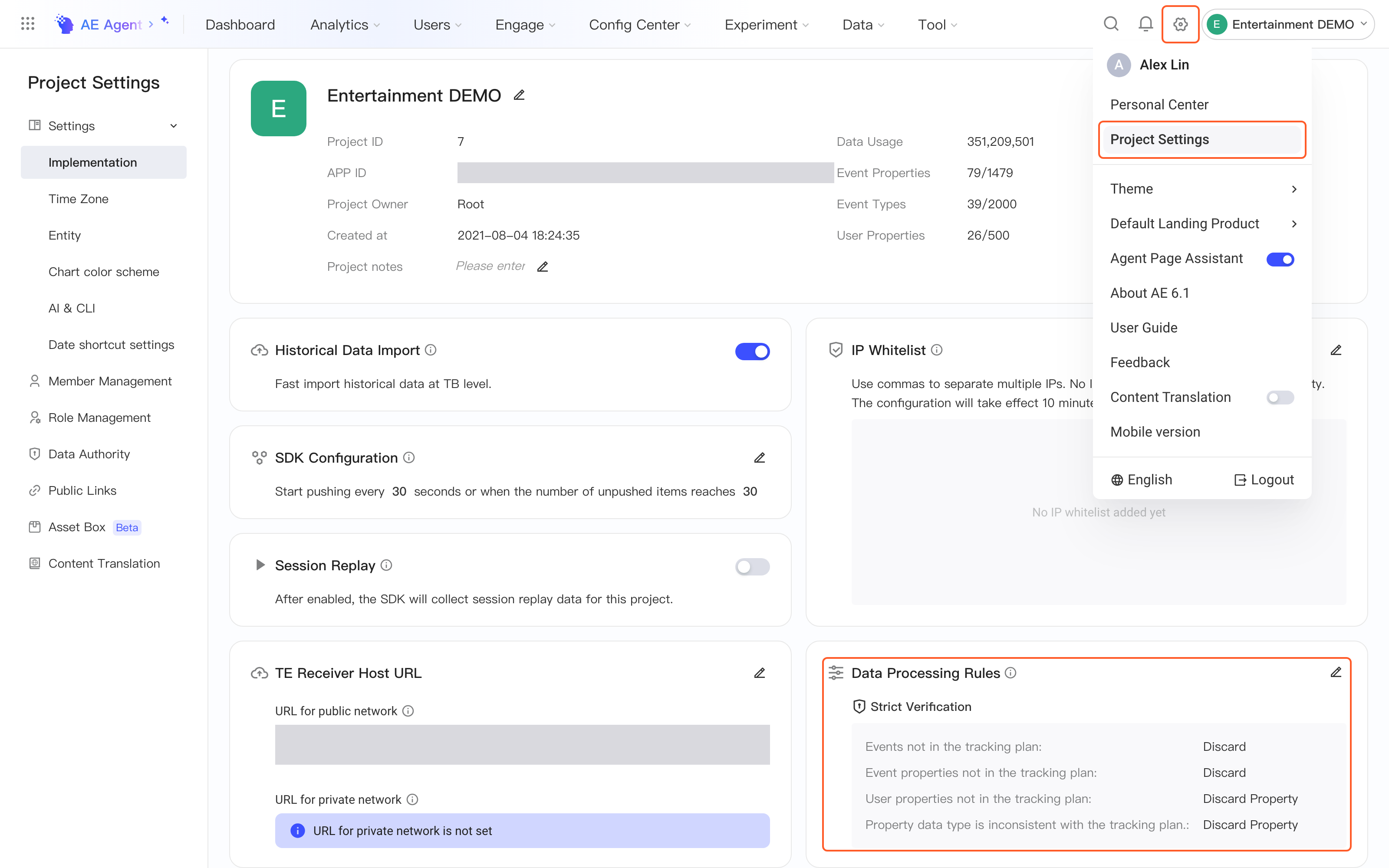Toggle the Agent Page Assistant switch
The image size is (1389, 868).
[1280, 260]
